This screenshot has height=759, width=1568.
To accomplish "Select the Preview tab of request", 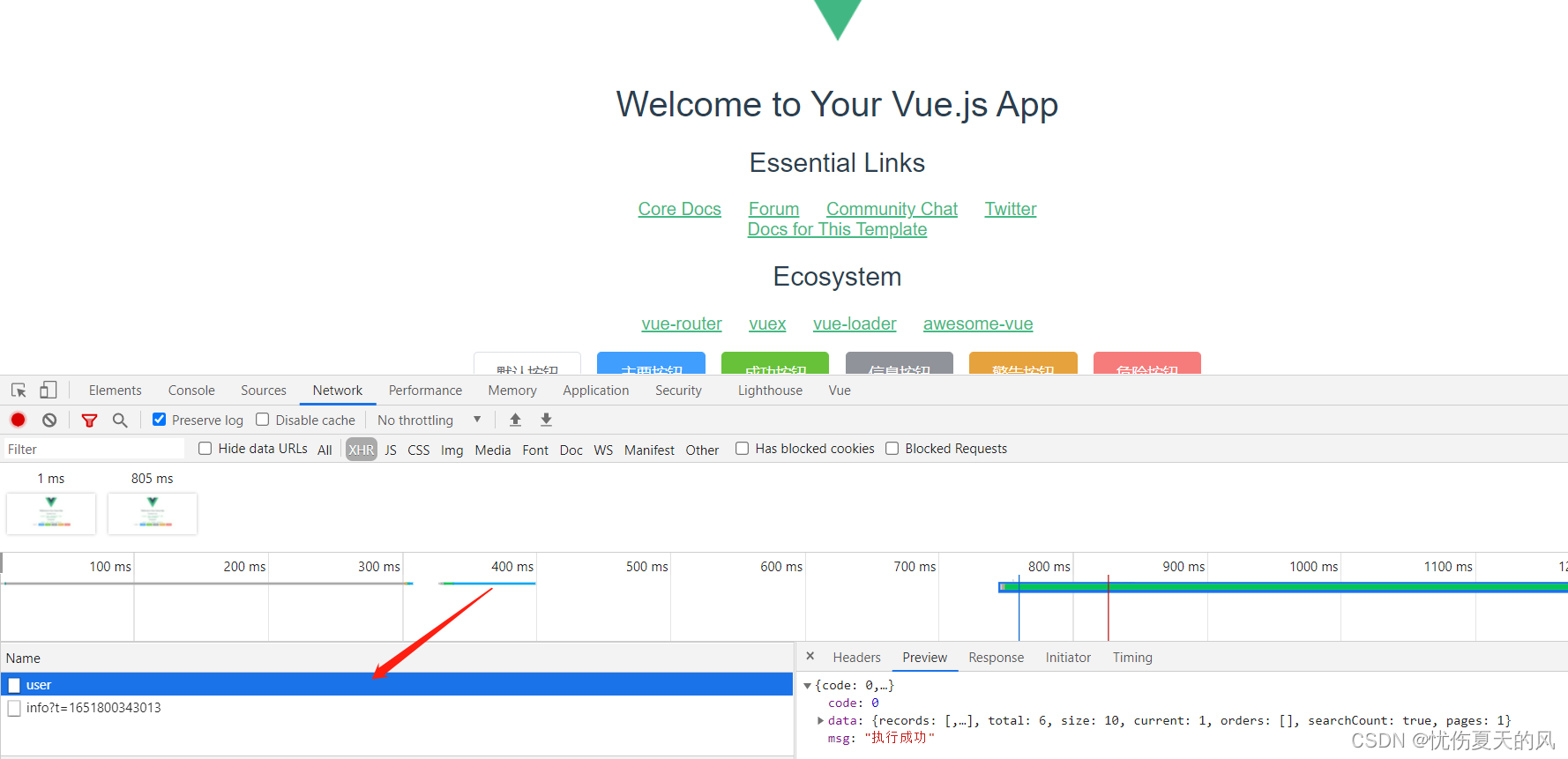I will coord(924,658).
